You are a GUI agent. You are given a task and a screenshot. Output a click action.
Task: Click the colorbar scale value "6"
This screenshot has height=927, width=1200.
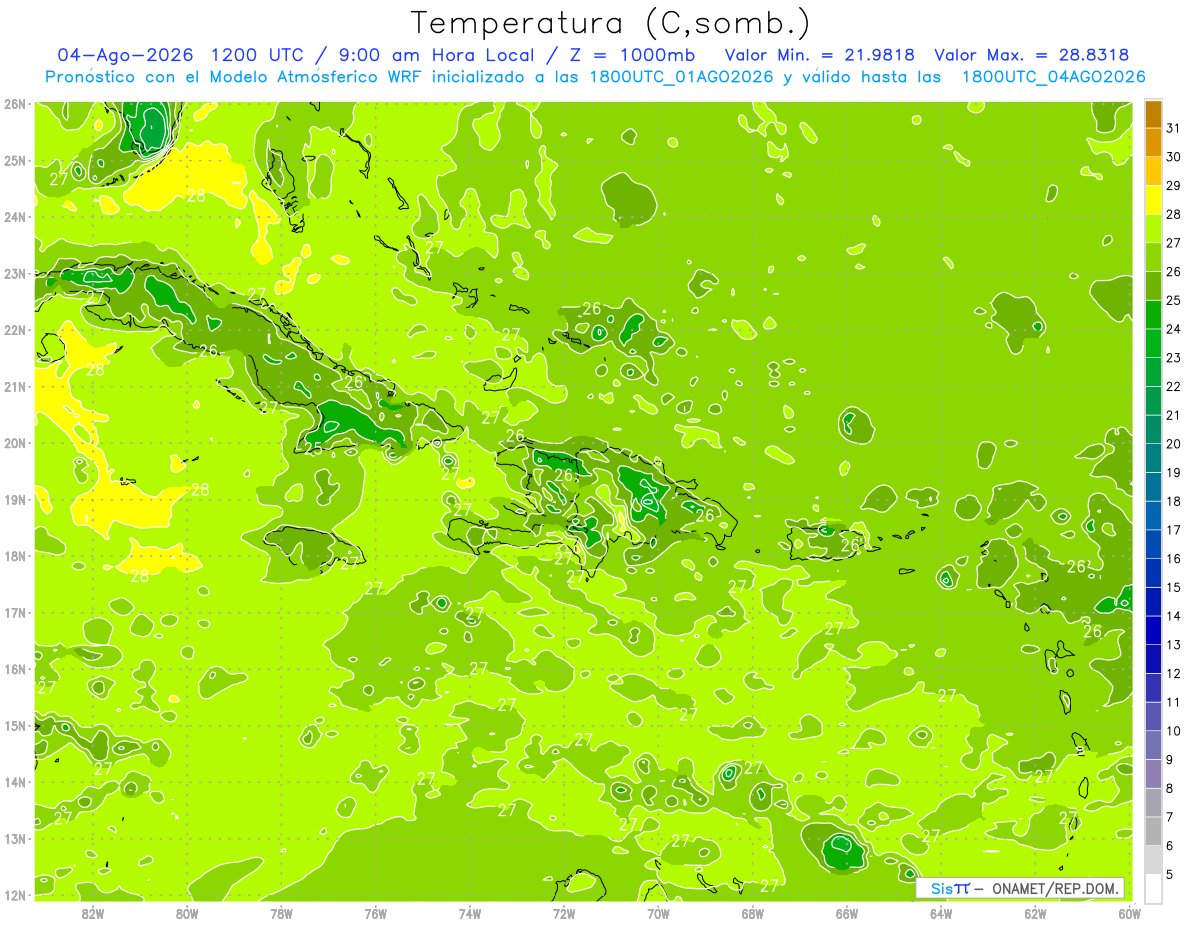1170,845
